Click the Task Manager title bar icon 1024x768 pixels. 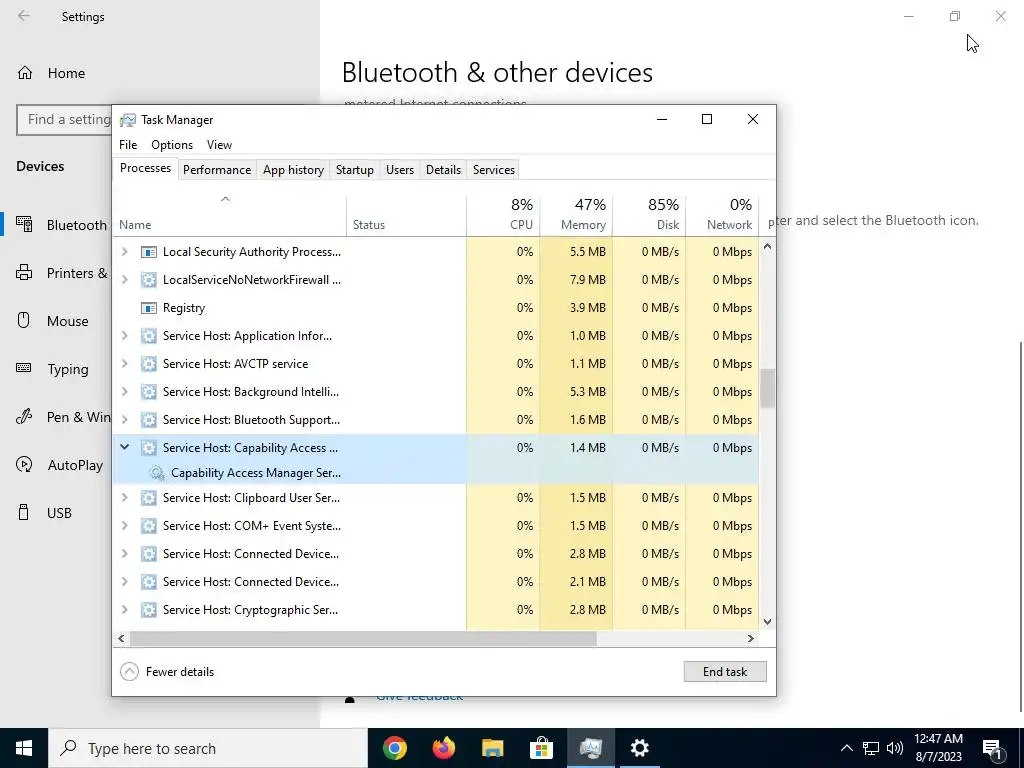pos(128,120)
